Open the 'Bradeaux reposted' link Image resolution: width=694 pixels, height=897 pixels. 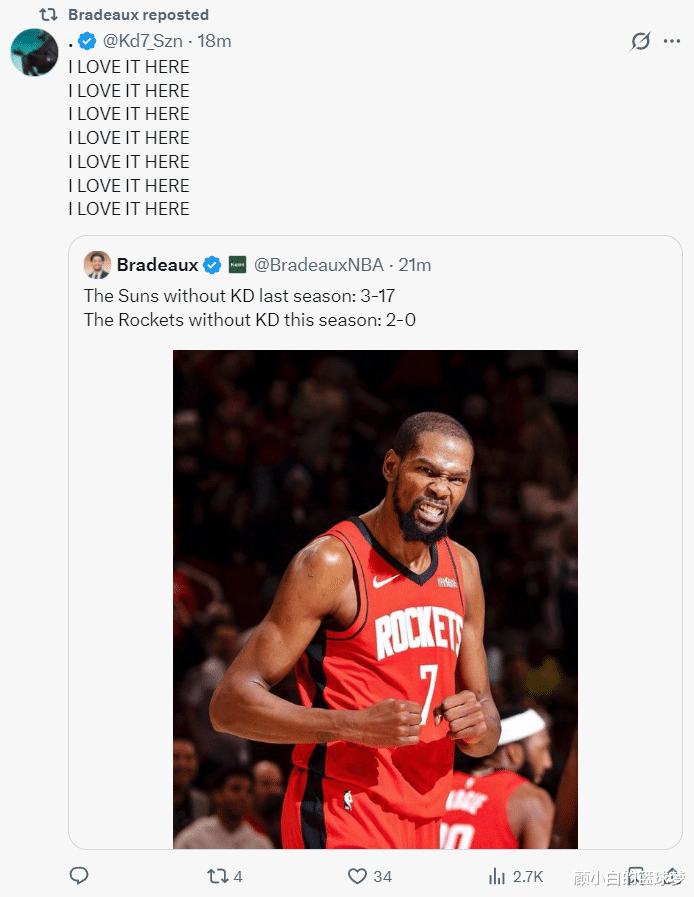(138, 15)
